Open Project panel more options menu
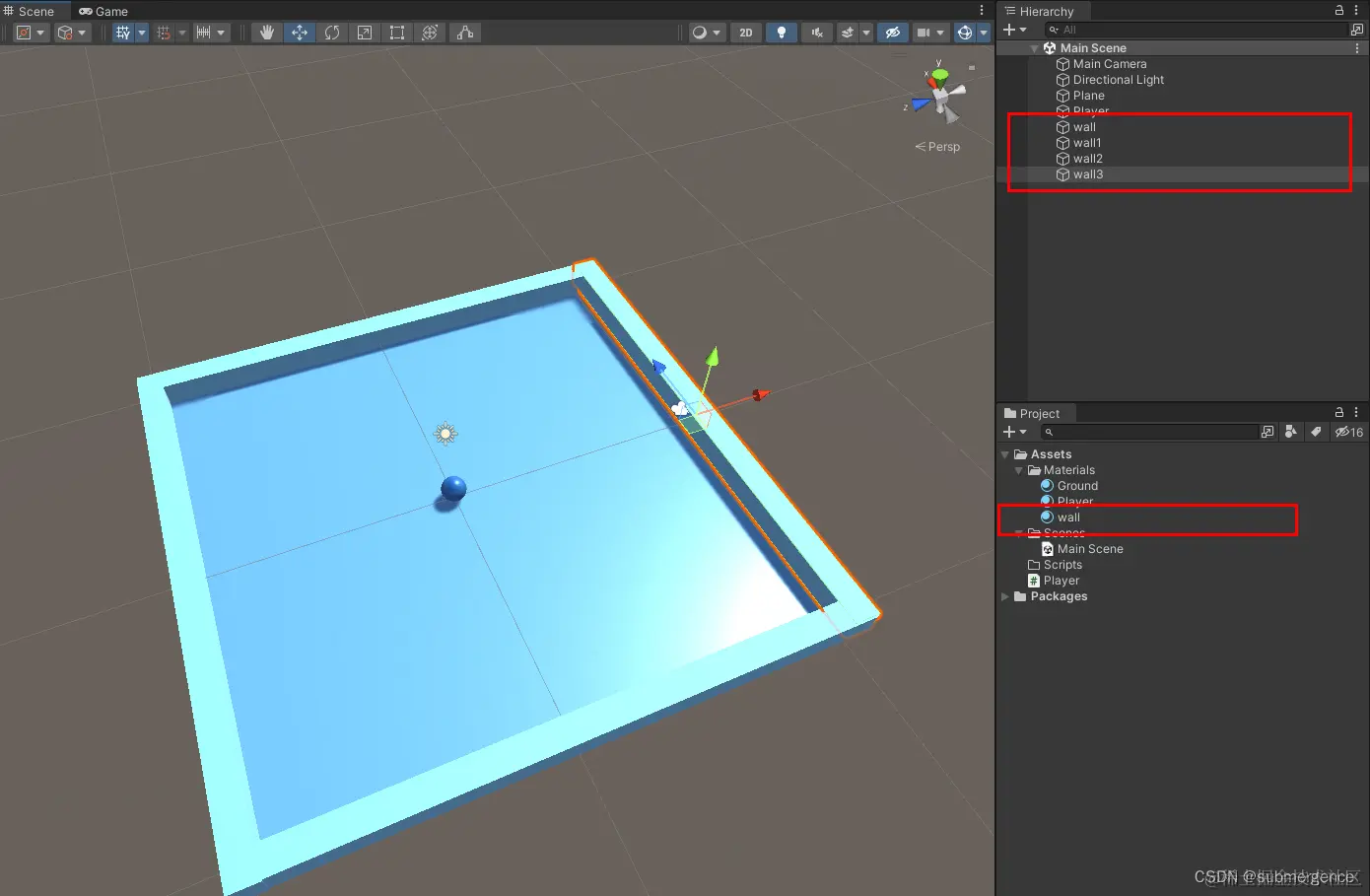The height and width of the screenshot is (896, 1370). [x=1356, y=412]
